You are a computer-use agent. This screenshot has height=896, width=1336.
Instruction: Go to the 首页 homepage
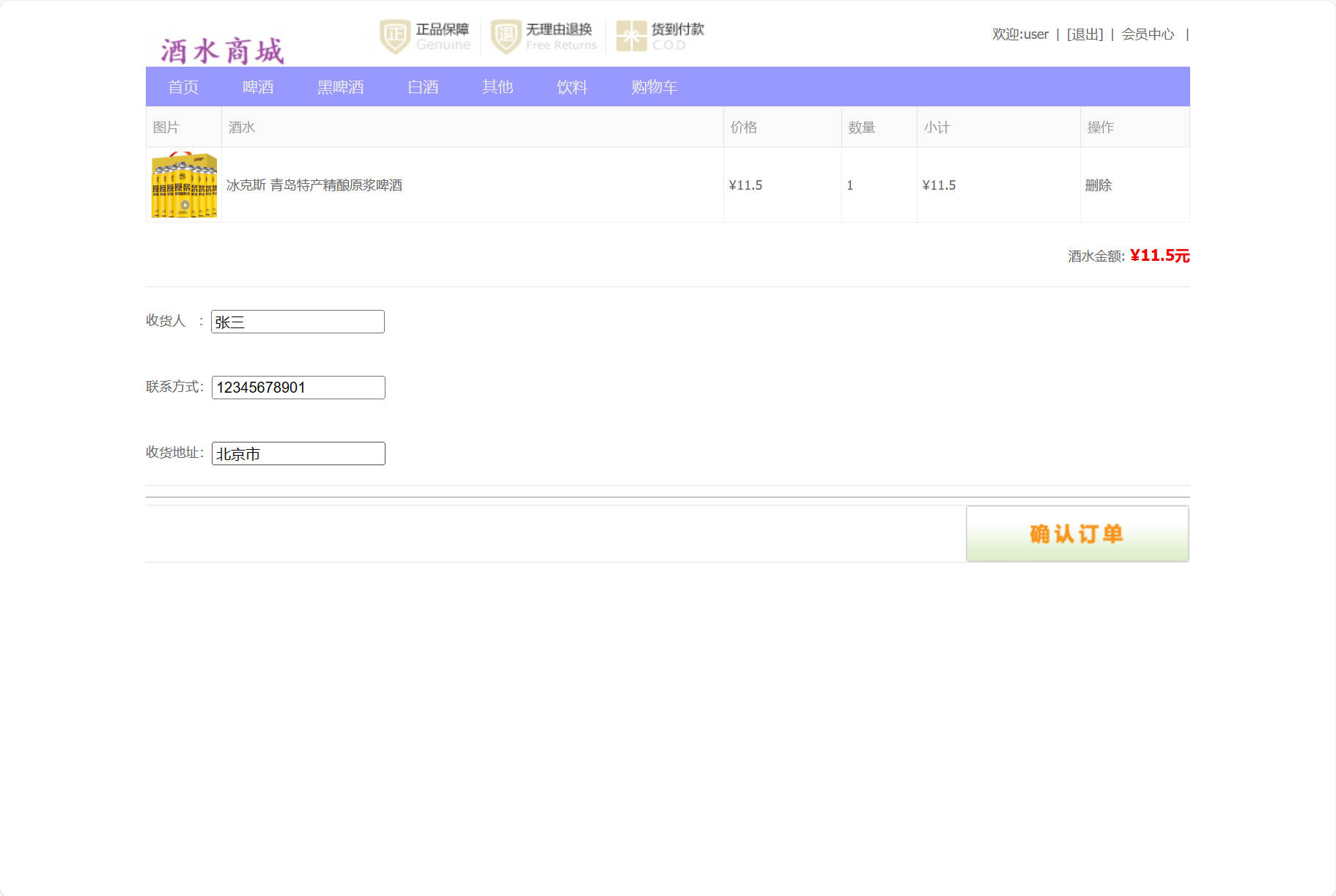click(184, 86)
